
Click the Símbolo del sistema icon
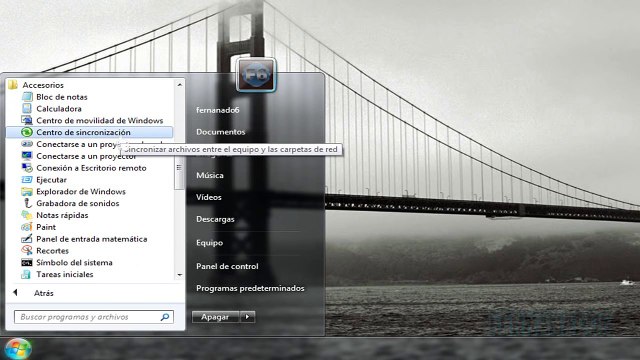click(27, 262)
